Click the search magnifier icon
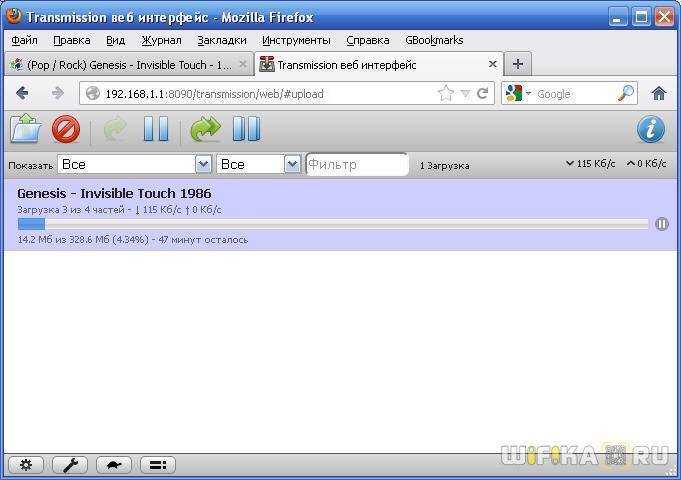The image size is (681, 480). [x=626, y=93]
